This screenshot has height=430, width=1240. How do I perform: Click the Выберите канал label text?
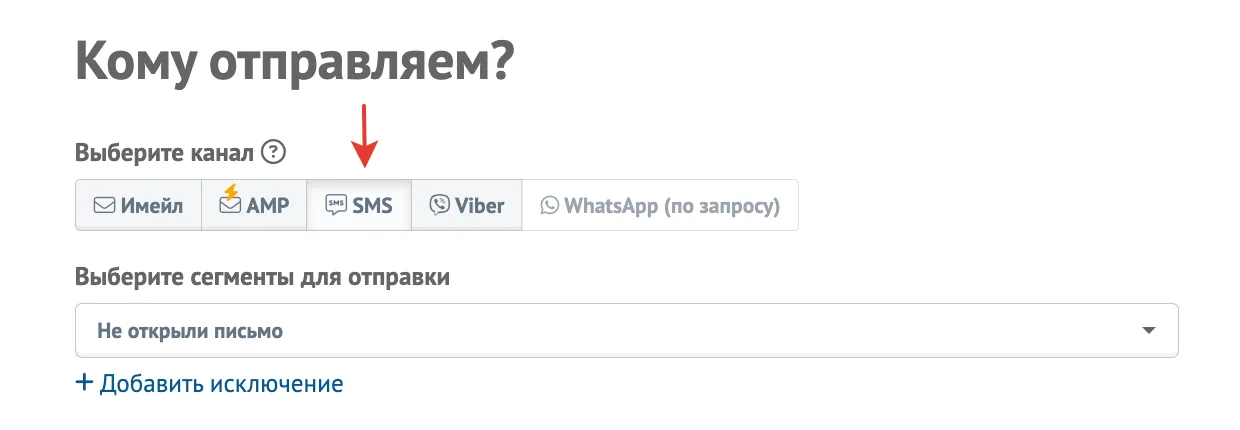coord(164,154)
